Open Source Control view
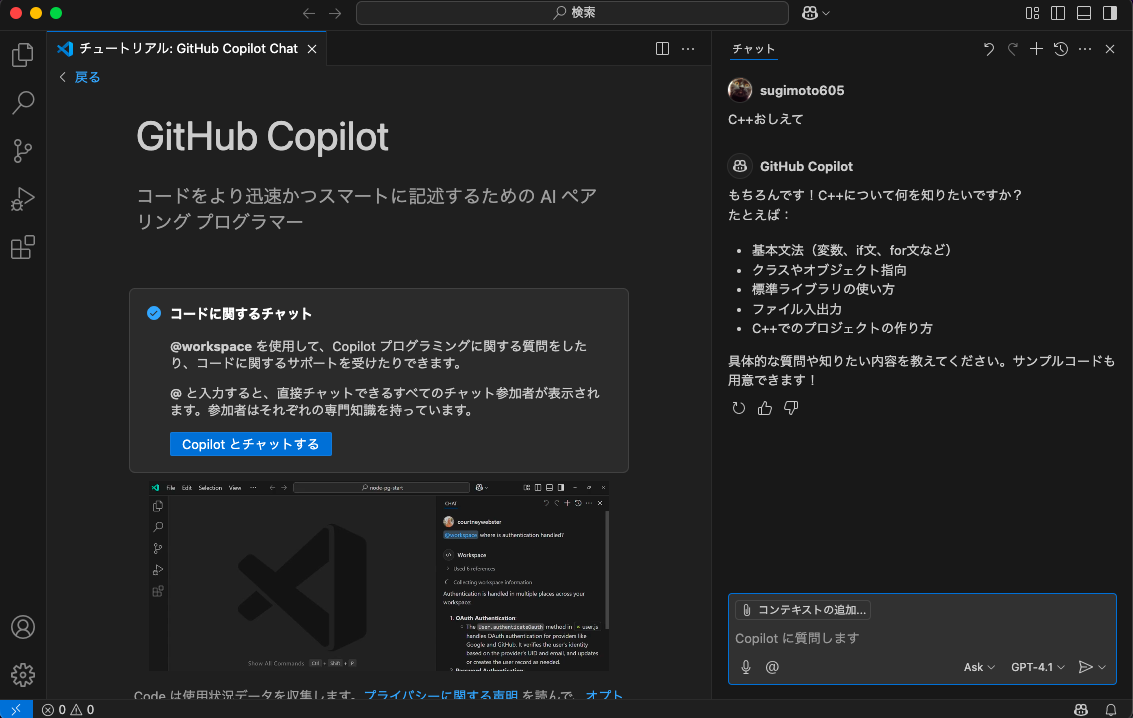This screenshot has height=718, width=1133. pos(22,151)
